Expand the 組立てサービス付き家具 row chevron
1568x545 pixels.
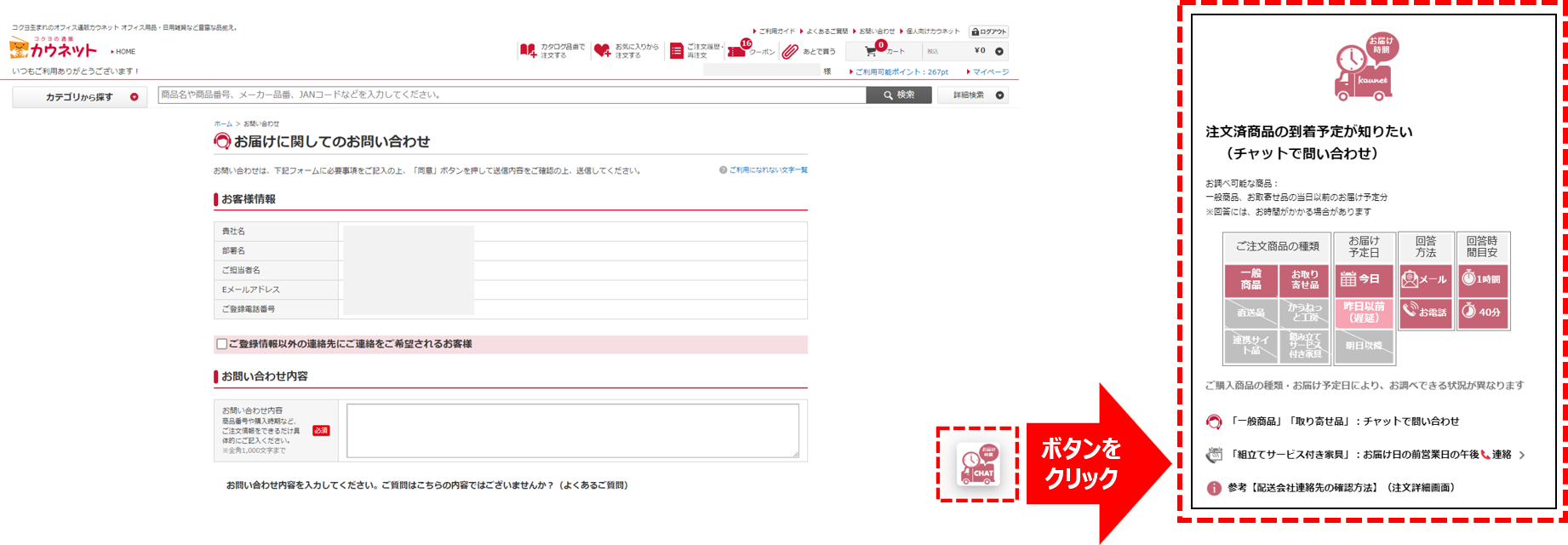[x=1522, y=456]
